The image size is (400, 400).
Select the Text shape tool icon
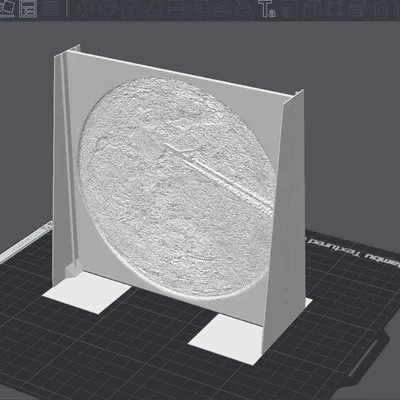(268, 9)
